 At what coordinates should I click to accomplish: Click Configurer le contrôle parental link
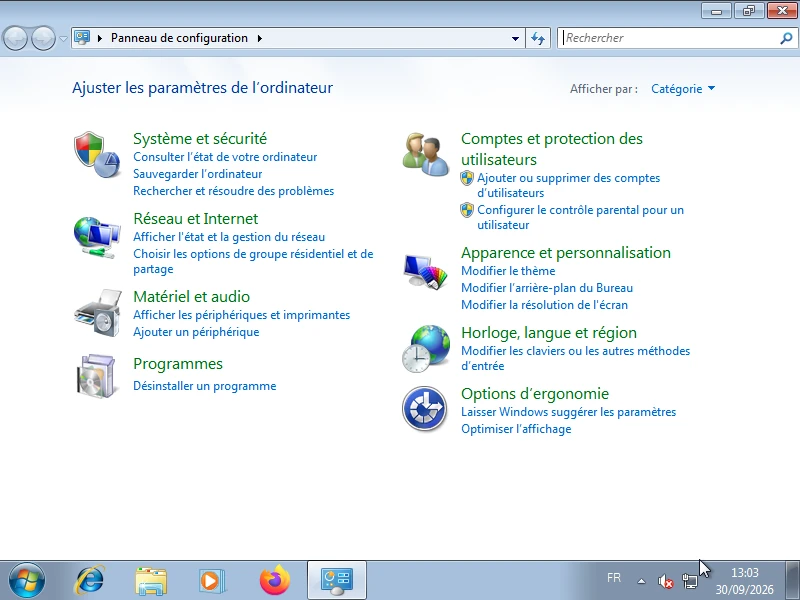pos(580,217)
